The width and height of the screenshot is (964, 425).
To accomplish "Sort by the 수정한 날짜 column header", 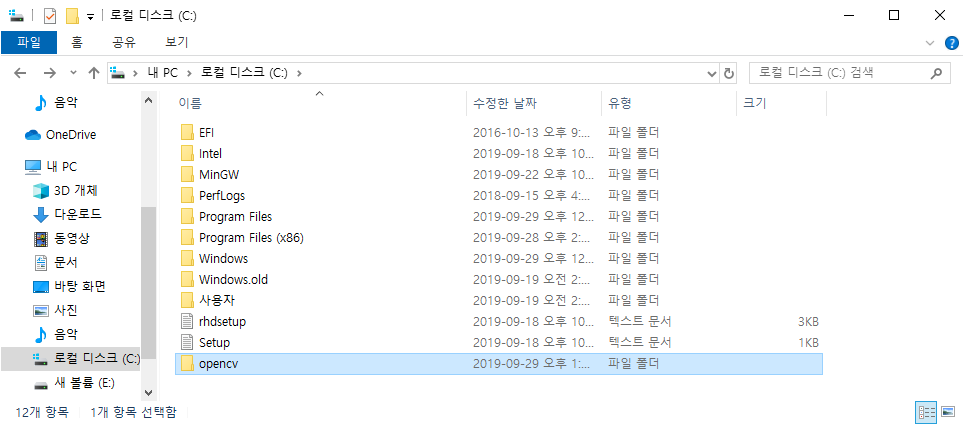I will coord(534,103).
